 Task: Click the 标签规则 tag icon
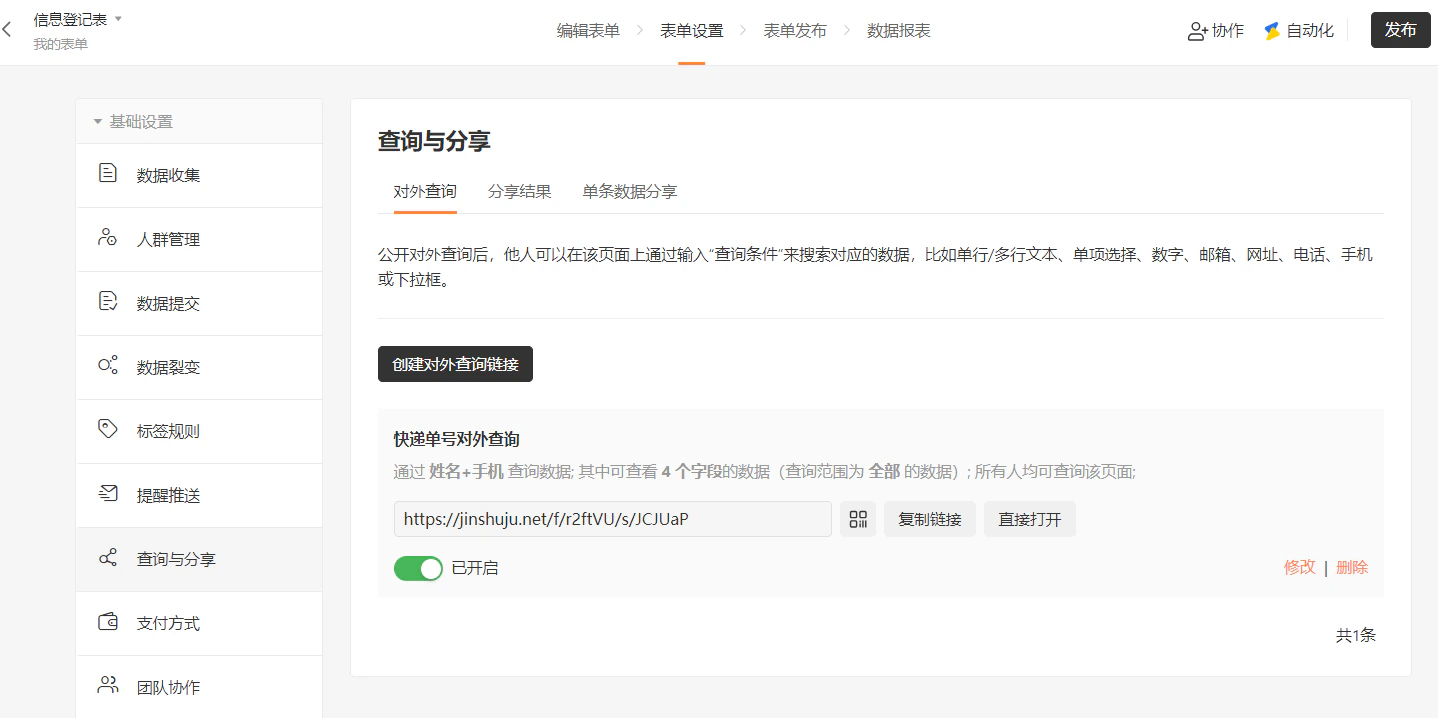click(108, 430)
